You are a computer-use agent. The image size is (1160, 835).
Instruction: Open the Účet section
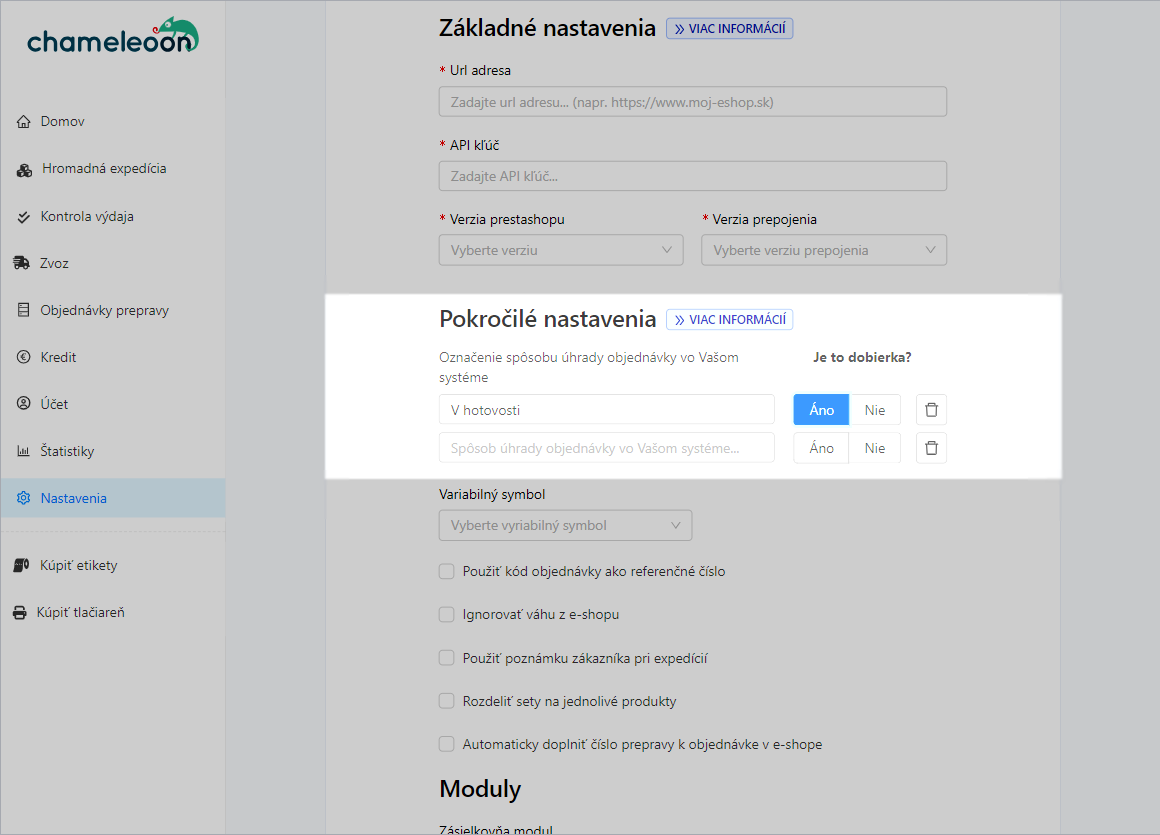tap(24, 404)
